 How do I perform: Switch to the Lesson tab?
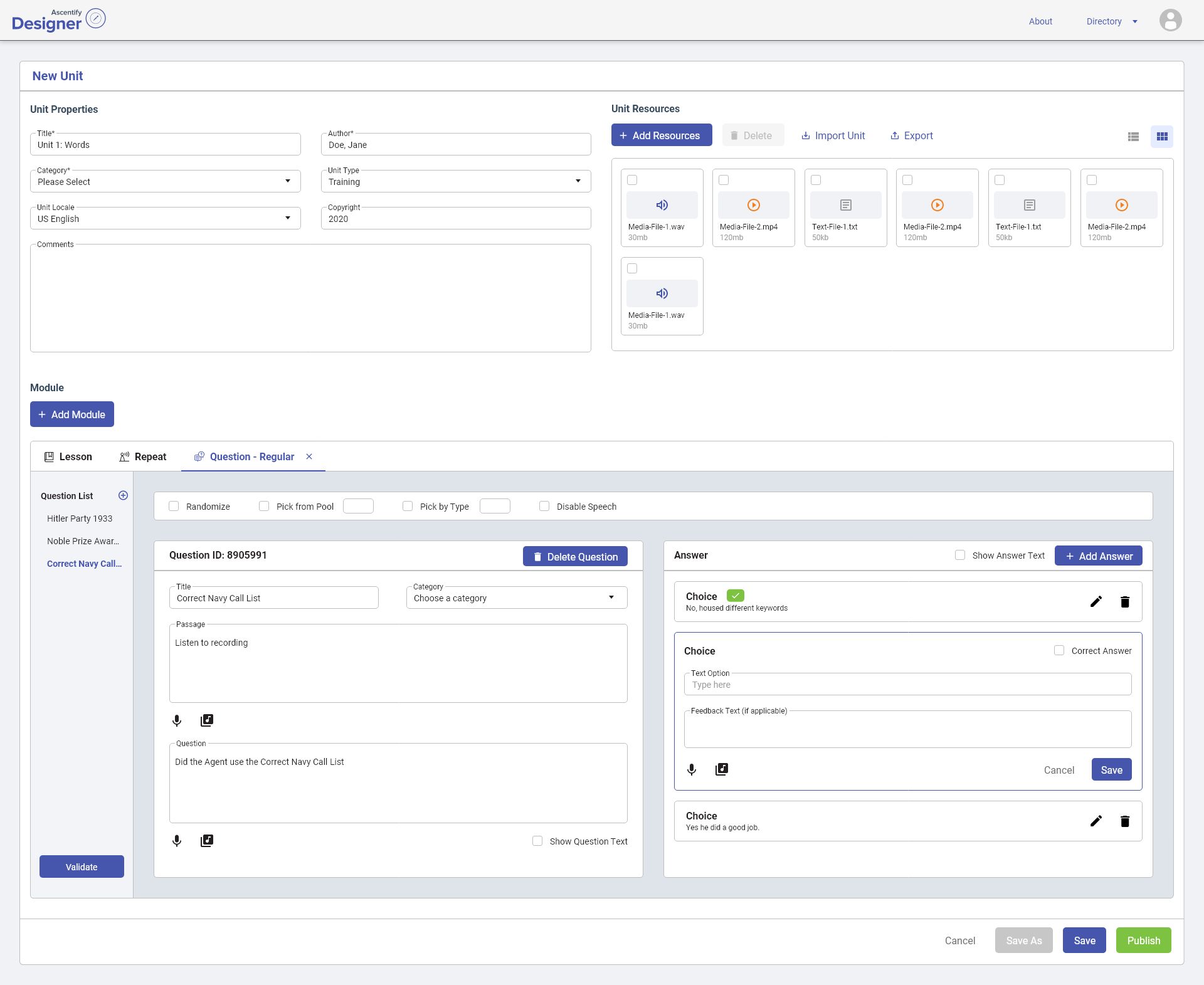[x=68, y=456]
